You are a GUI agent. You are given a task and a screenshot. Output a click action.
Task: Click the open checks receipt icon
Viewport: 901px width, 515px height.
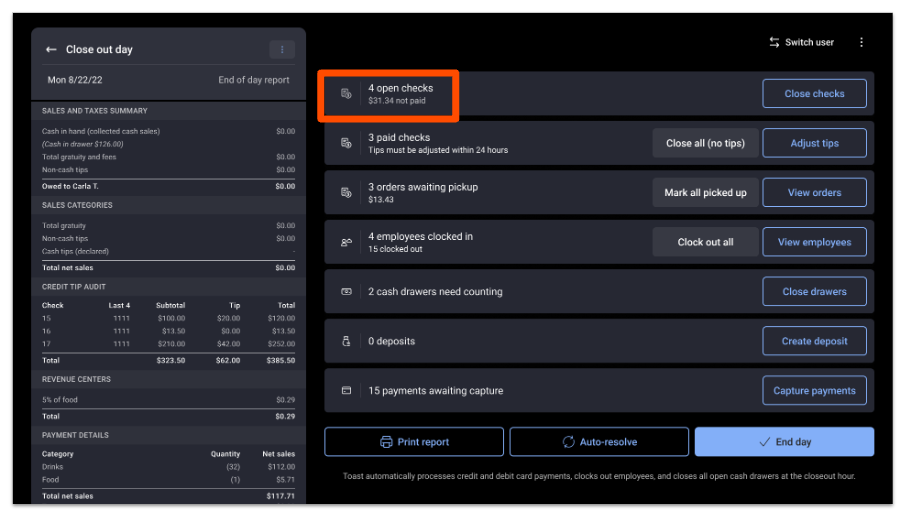click(x=346, y=94)
